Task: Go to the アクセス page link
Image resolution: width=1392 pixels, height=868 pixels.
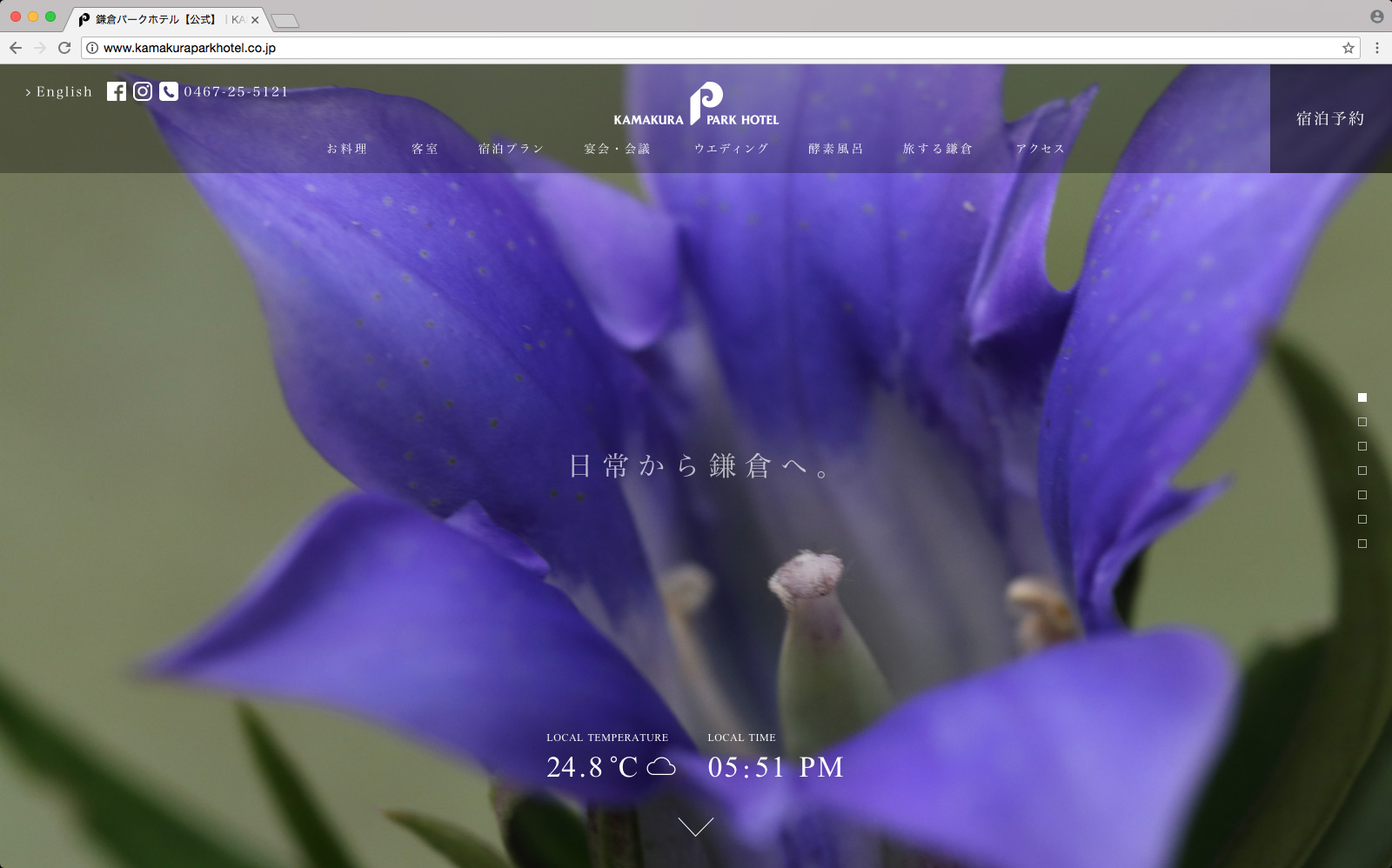Action: pyautogui.click(x=1041, y=149)
